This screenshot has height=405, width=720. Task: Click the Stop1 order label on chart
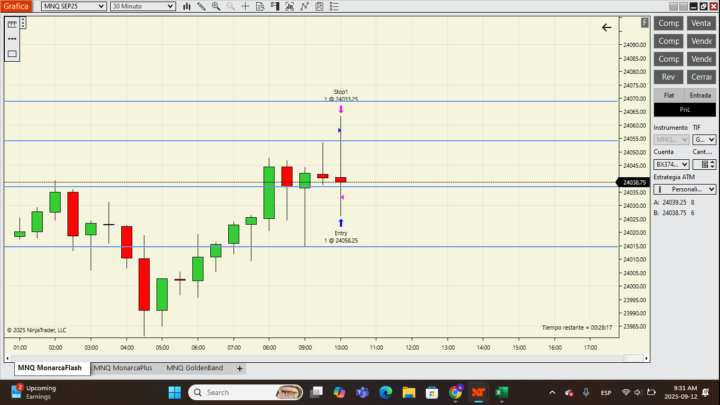pos(341,95)
